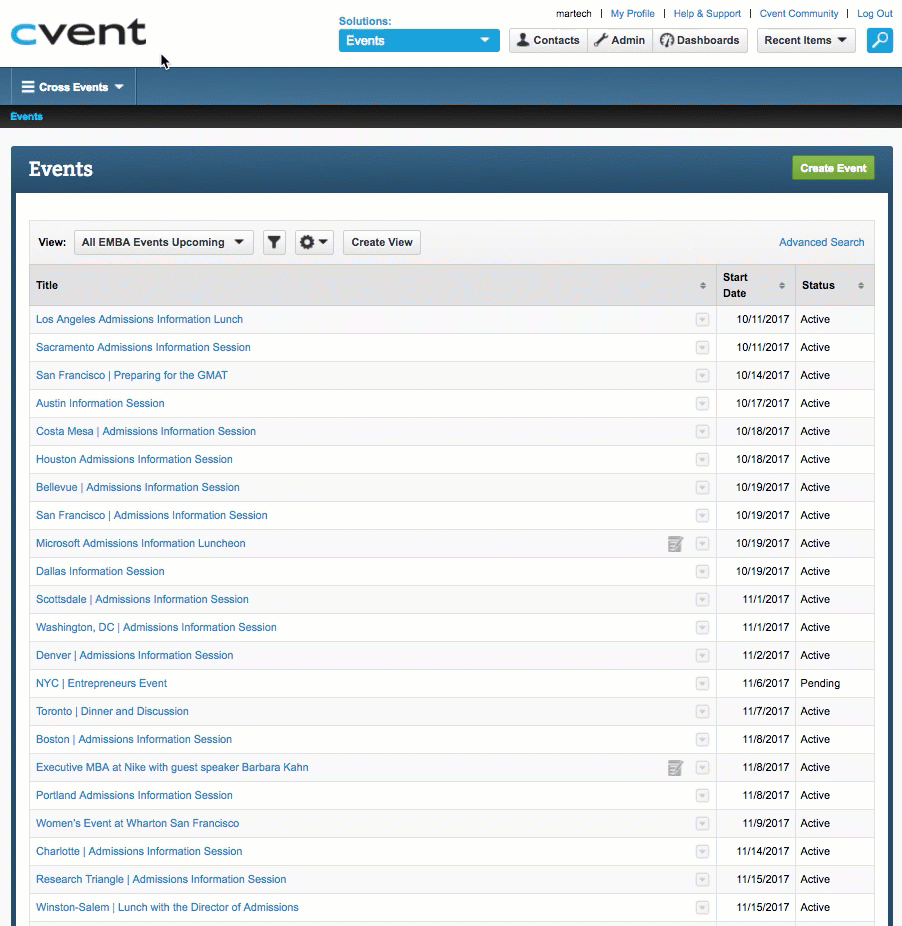
Task: Open the All EMBA Events Upcoming view dropdown
Action: point(164,242)
